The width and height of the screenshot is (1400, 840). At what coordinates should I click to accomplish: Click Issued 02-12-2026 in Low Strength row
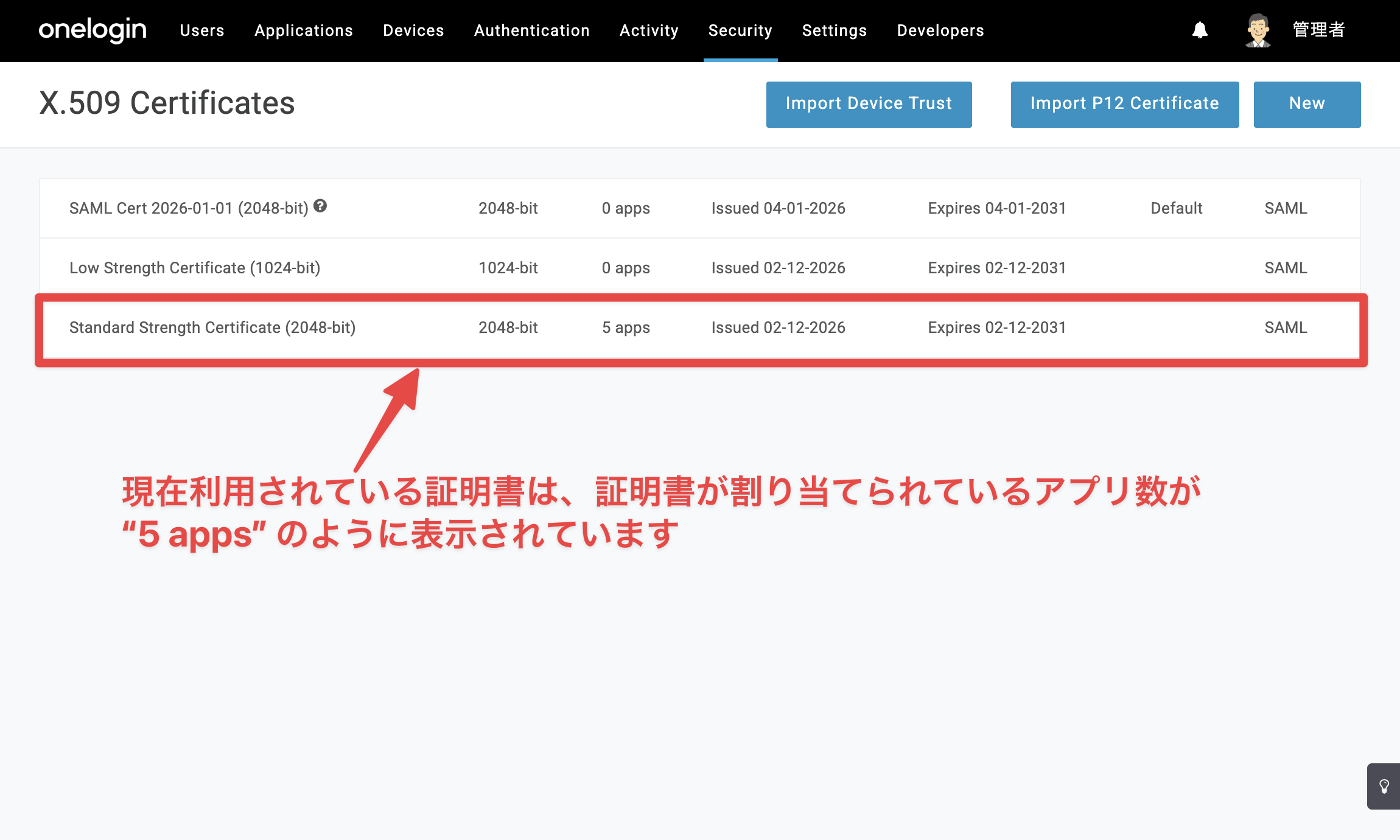coord(778,268)
